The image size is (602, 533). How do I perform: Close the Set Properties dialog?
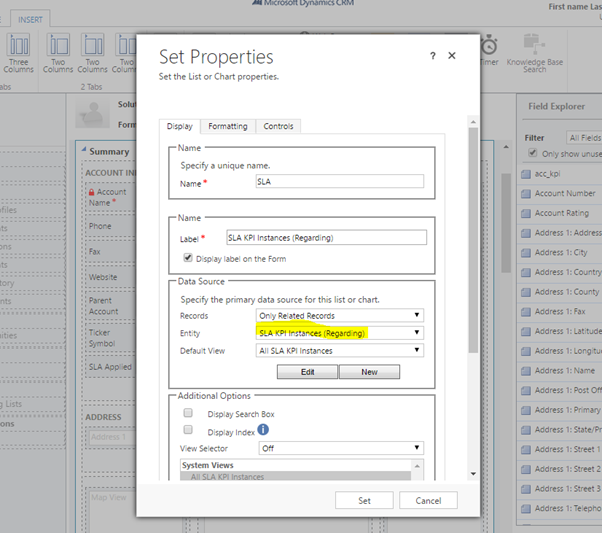pos(452,56)
